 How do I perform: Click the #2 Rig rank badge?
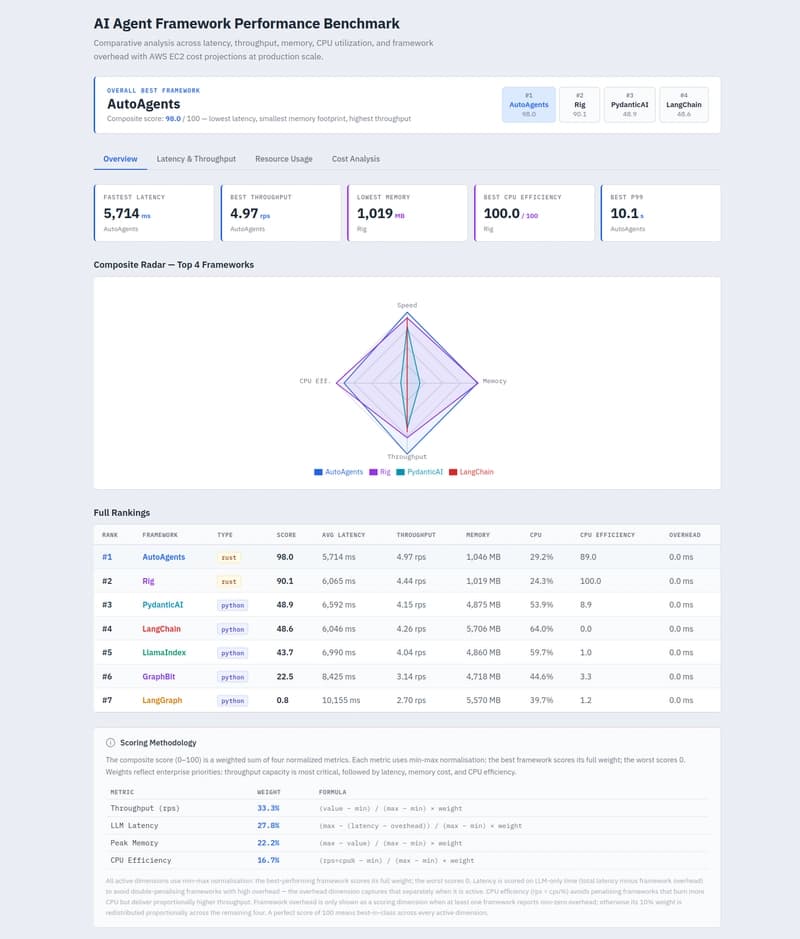pos(579,104)
